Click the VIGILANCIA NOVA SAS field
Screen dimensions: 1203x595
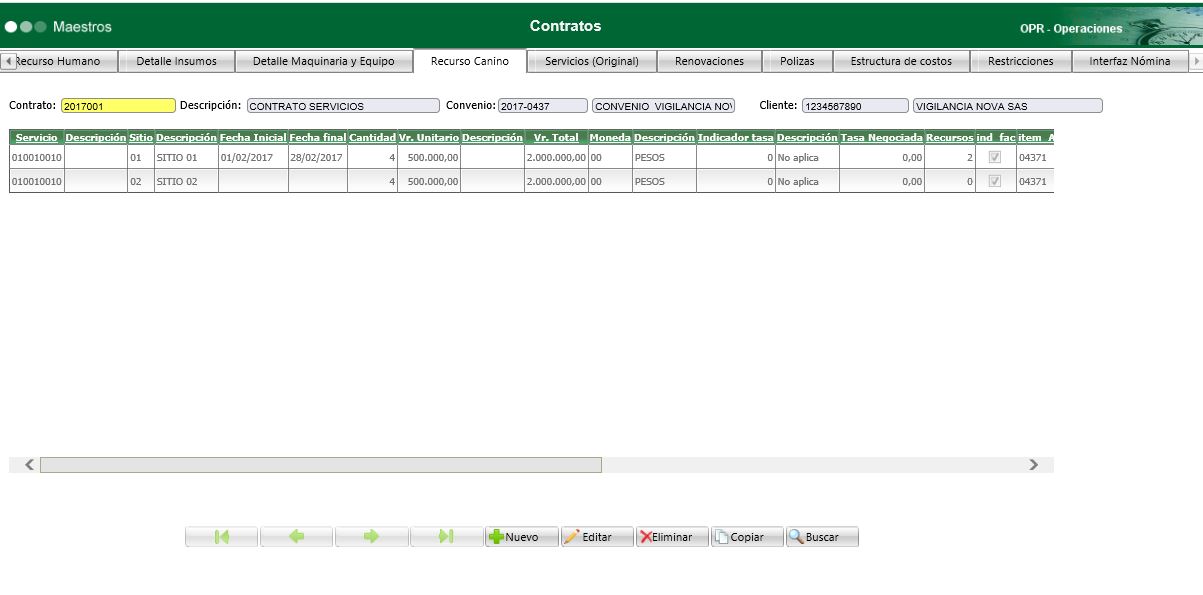(x=1007, y=105)
